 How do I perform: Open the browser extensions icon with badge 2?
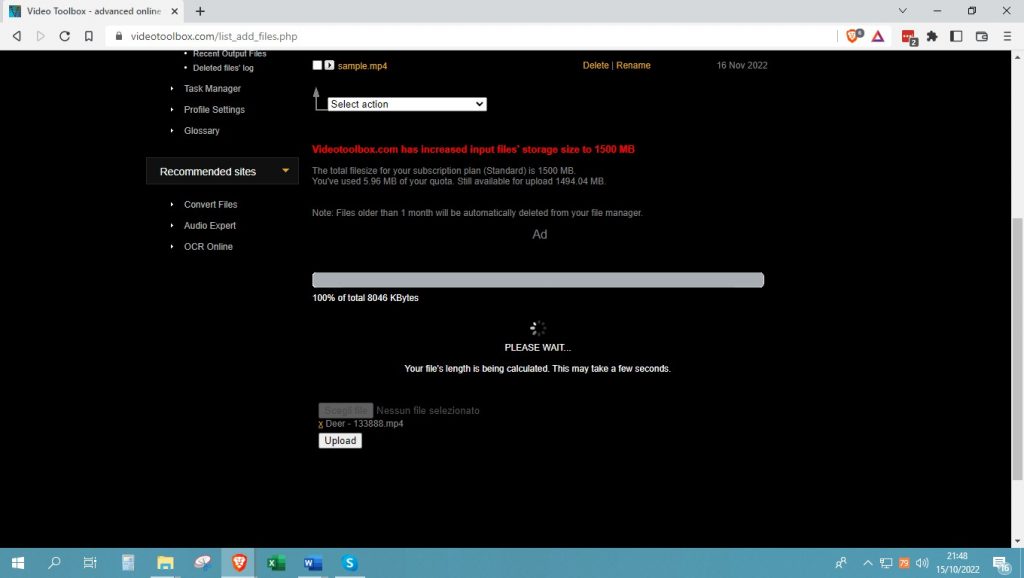click(908, 36)
